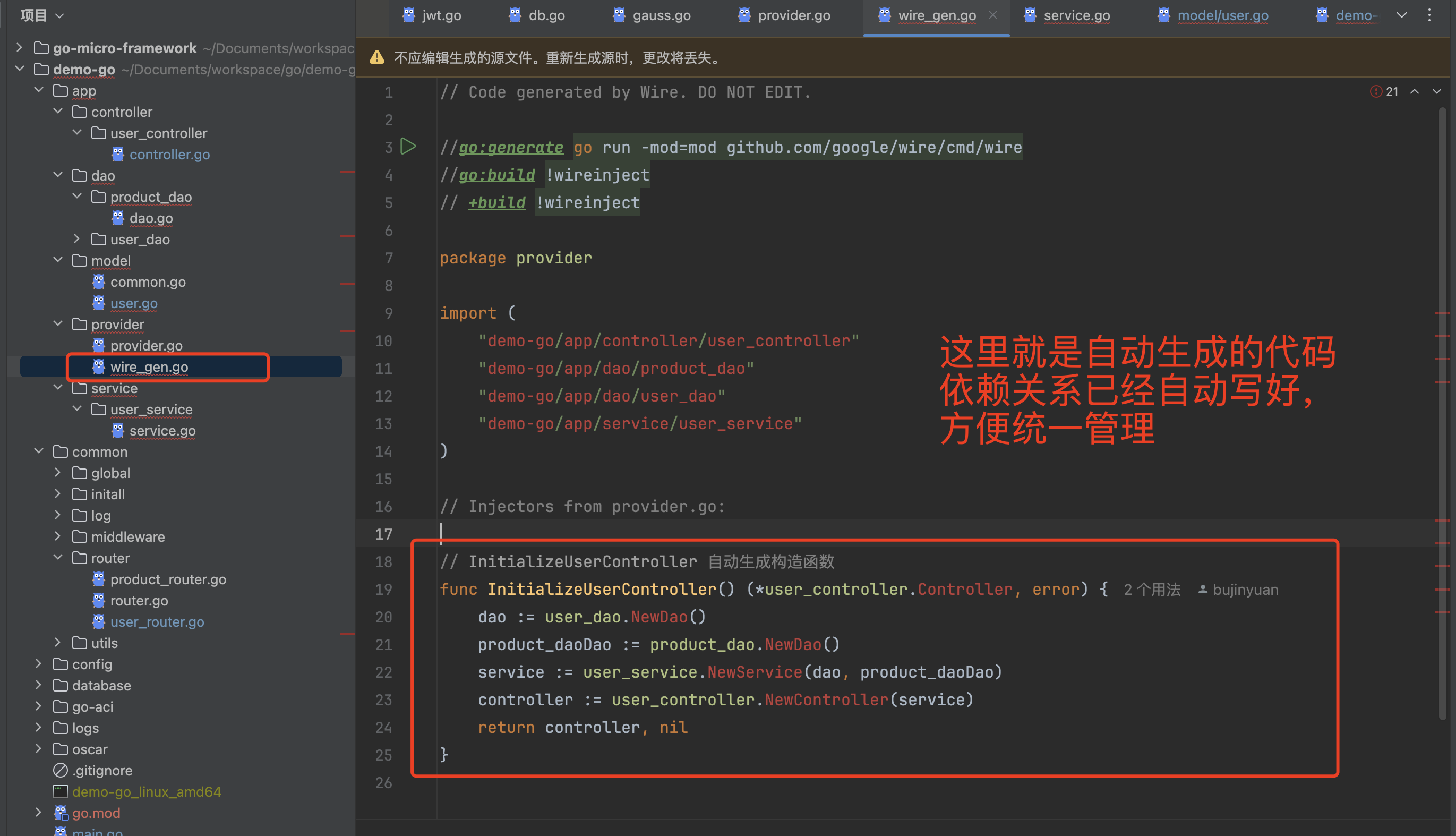Expand the go-micro-framework project root
This screenshot has height=836, width=1456.
[20, 48]
